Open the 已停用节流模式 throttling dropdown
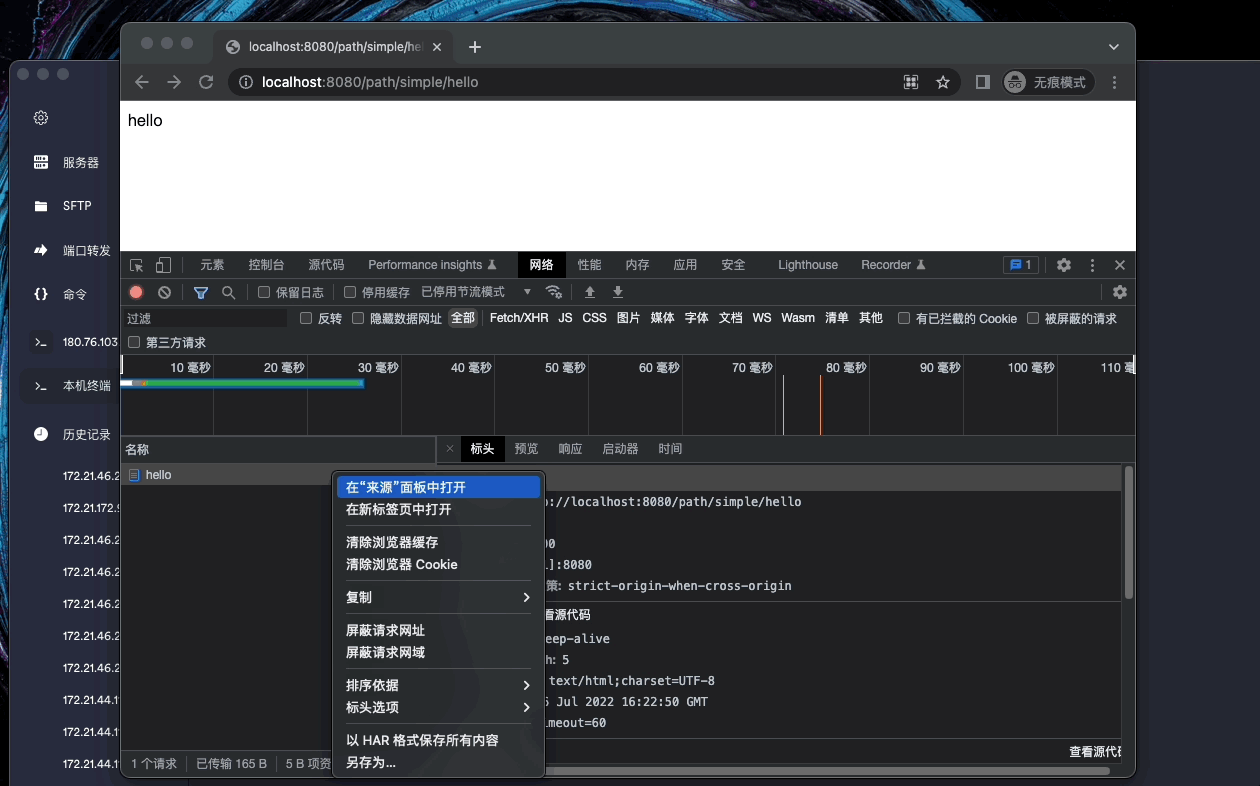1260x786 pixels. point(476,292)
